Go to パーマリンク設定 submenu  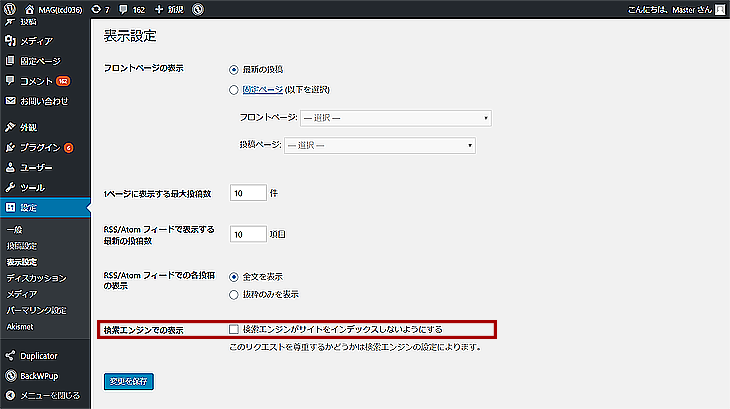click(x=36, y=310)
